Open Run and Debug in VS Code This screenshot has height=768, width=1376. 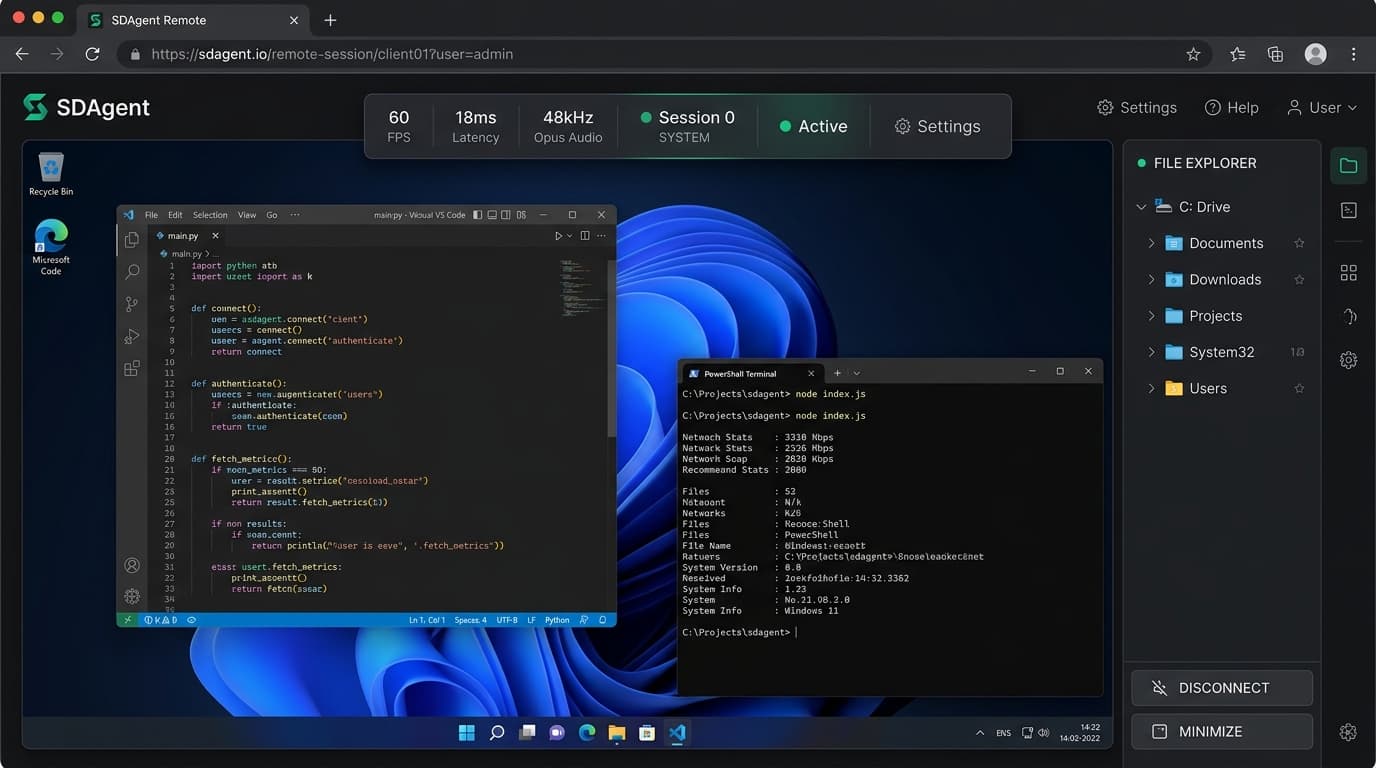click(x=132, y=337)
